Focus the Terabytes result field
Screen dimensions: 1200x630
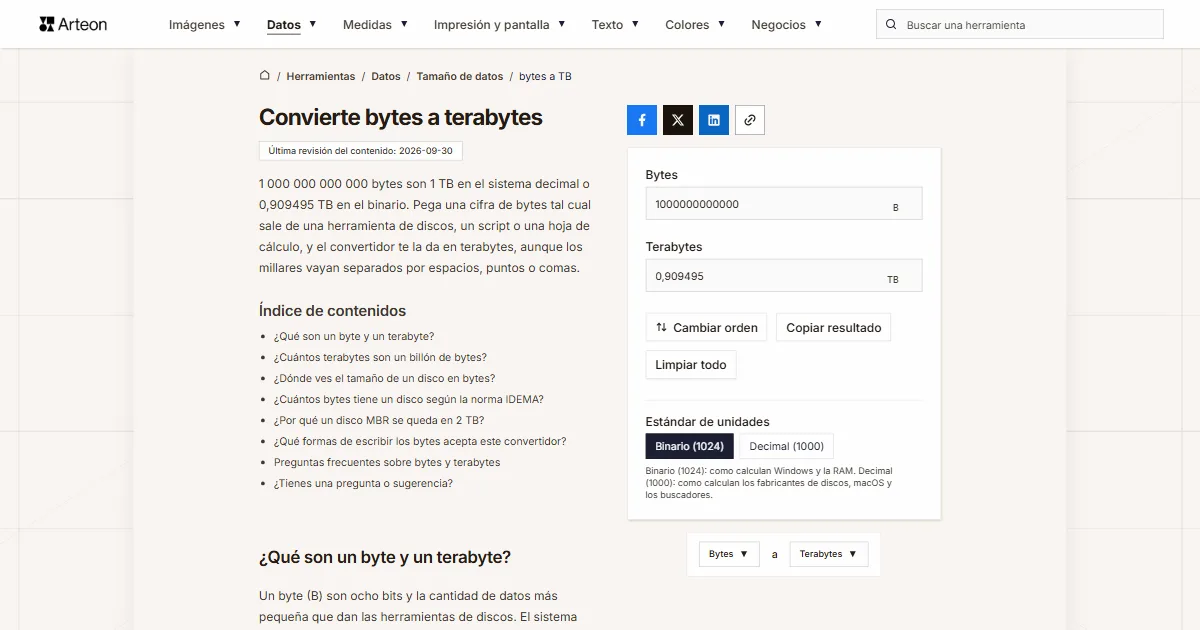click(x=784, y=276)
